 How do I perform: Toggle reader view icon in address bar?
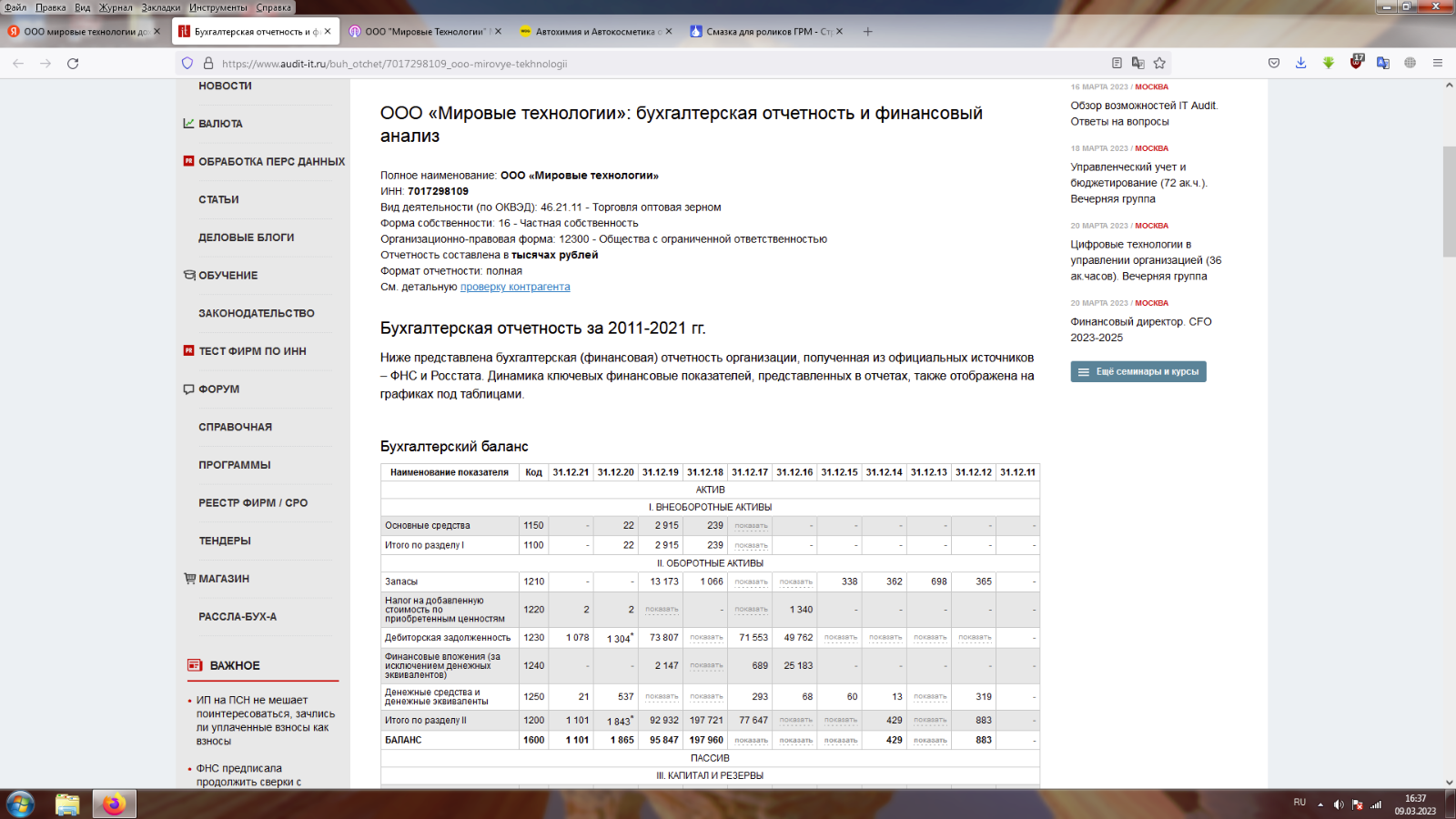[x=1117, y=63]
